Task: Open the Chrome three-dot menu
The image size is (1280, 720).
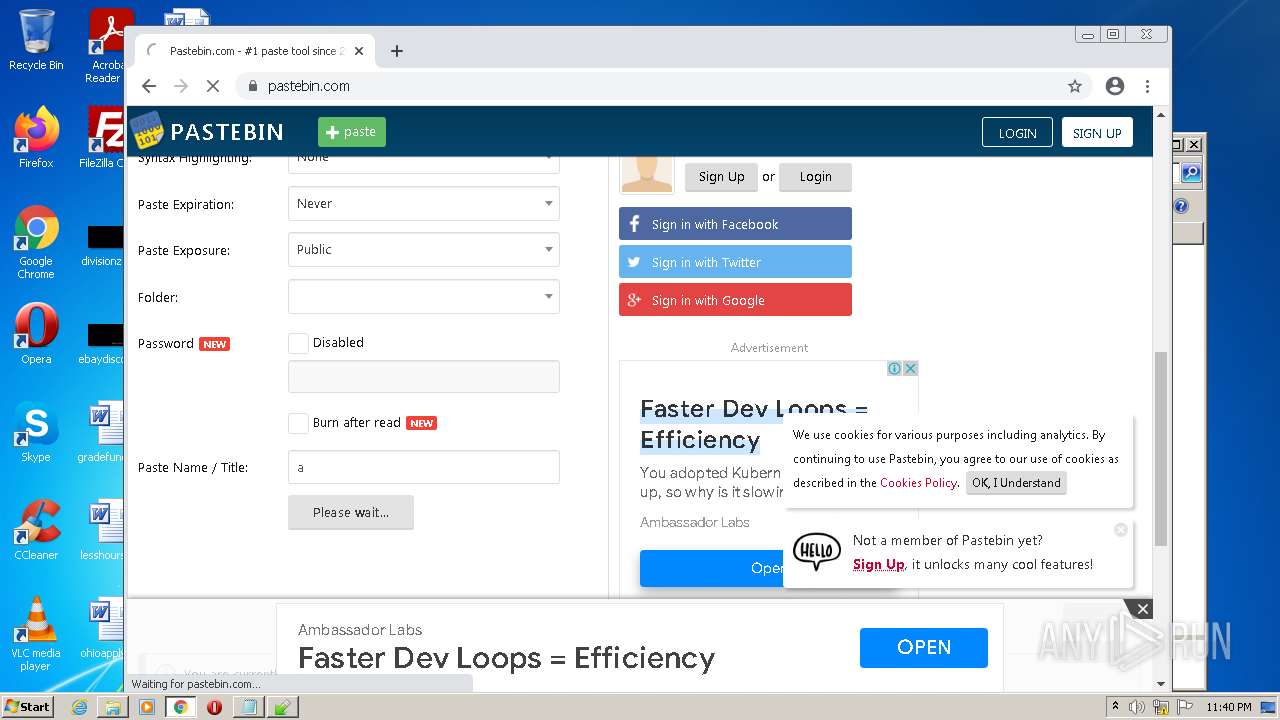Action: click(x=1147, y=86)
